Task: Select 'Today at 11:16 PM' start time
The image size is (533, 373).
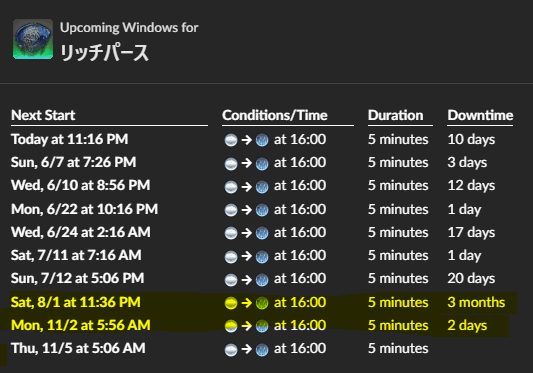Action: pos(70,139)
